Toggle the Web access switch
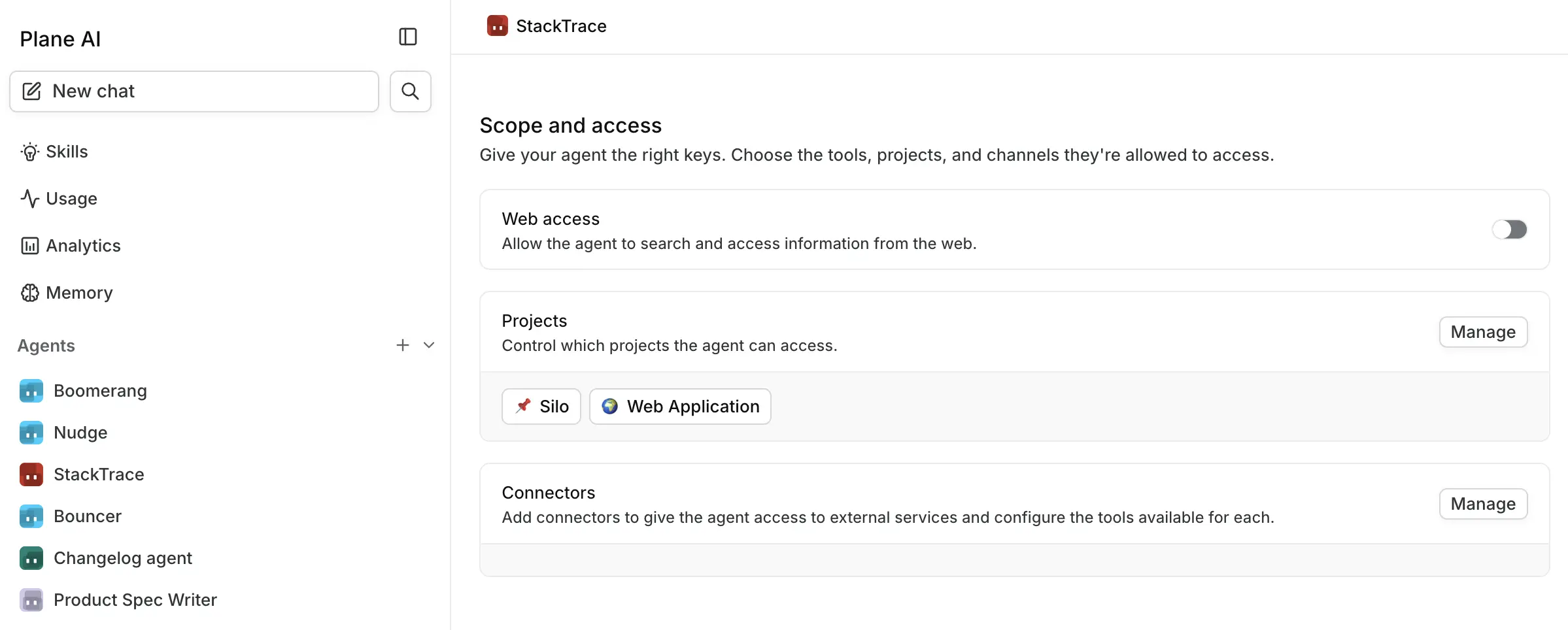The width and height of the screenshot is (1568, 630). 1509,229
